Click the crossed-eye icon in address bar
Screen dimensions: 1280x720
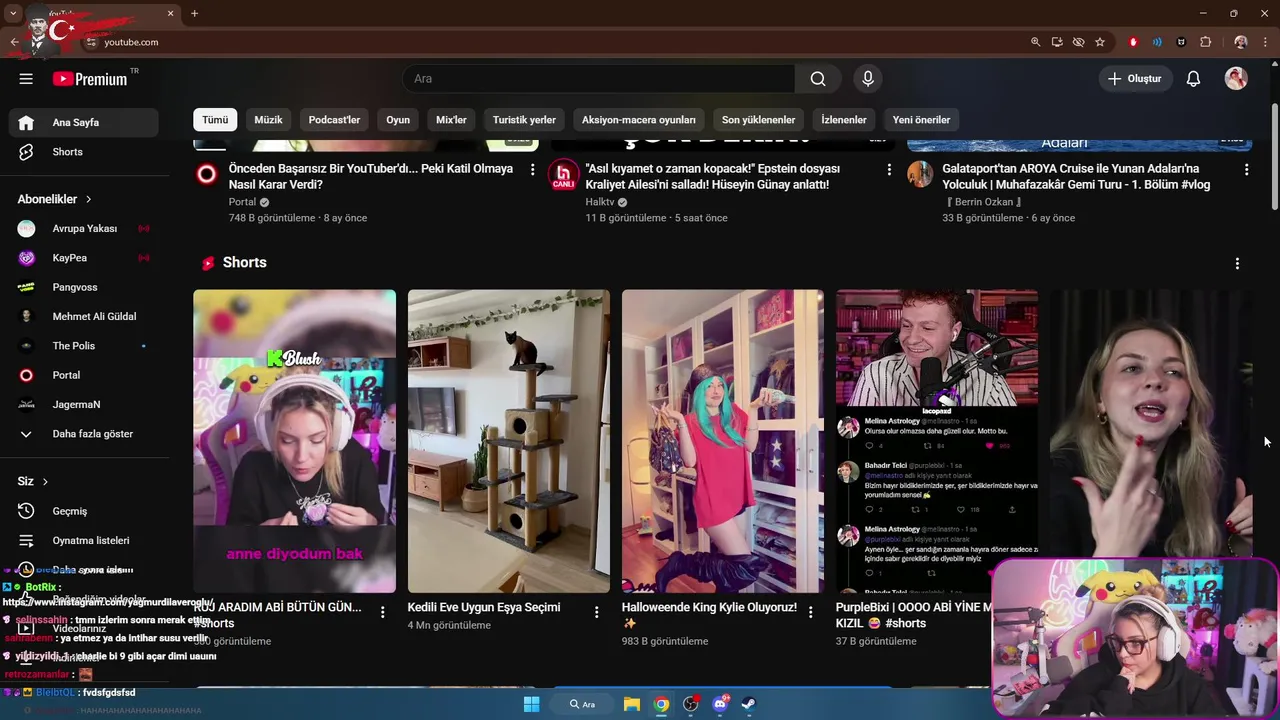[1078, 42]
